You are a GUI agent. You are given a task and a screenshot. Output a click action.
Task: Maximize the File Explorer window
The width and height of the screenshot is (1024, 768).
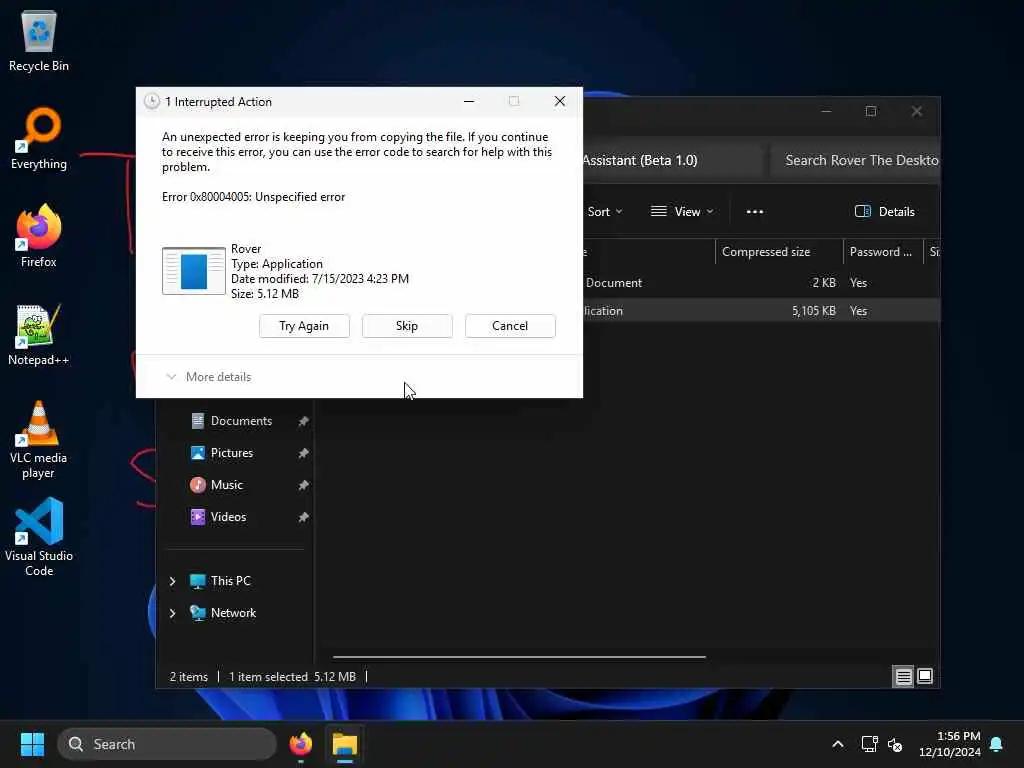871,112
